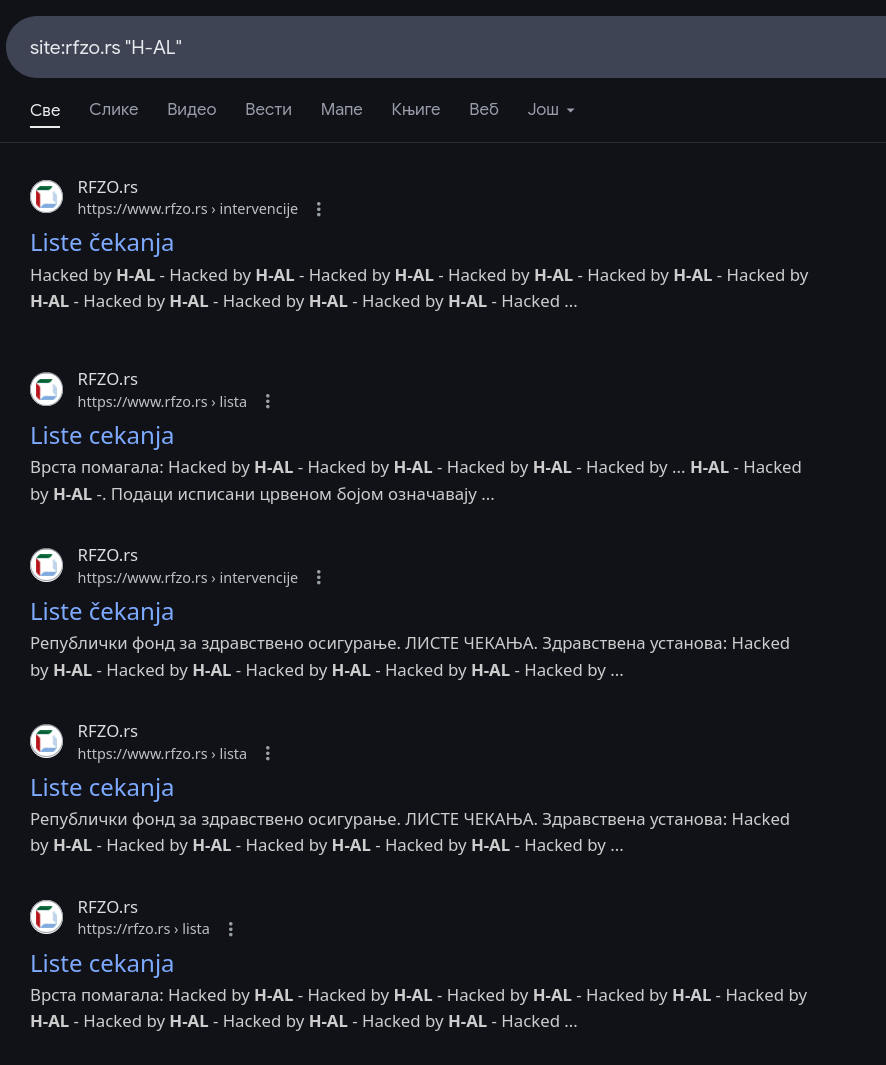
Task: Click URL https://www.rfzo.rs › intervencije of first result
Action: pyautogui.click(x=188, y=209)
